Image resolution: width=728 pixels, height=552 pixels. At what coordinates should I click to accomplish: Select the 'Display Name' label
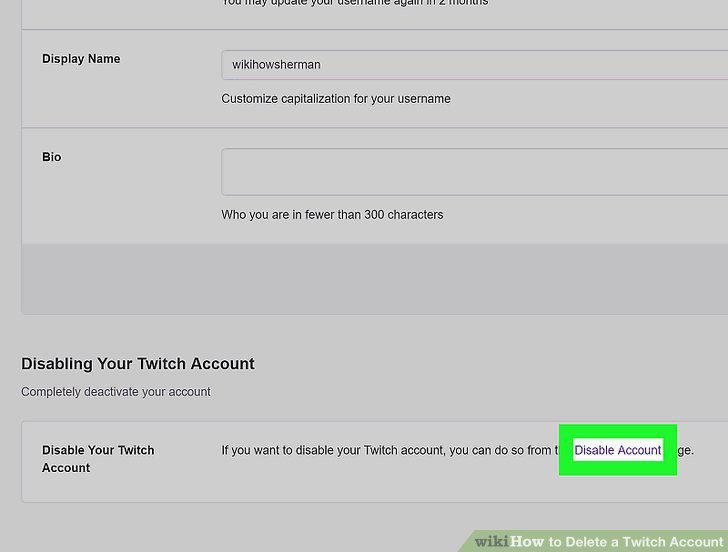(81, 59)
